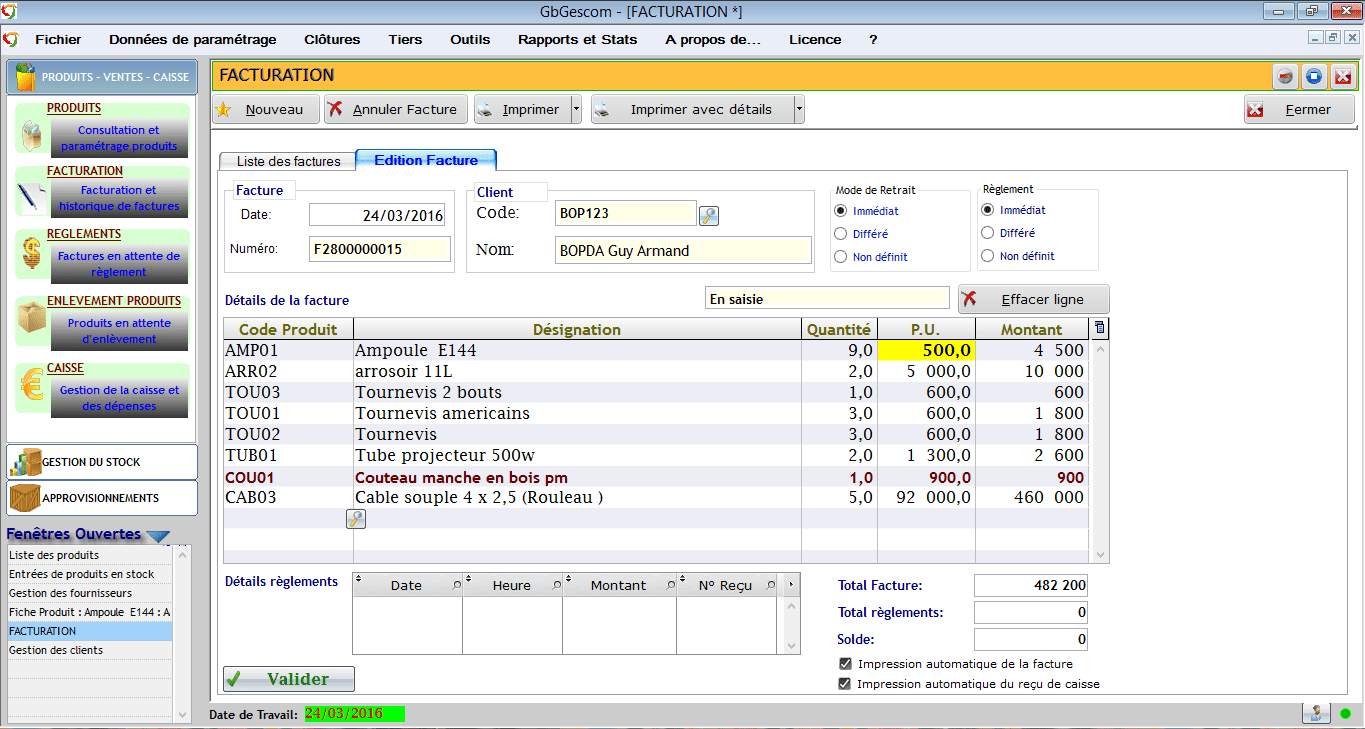Select Différé under Mode de Retrait
The height and width of the screenshot is (729, 1365).
coord(841,234)
